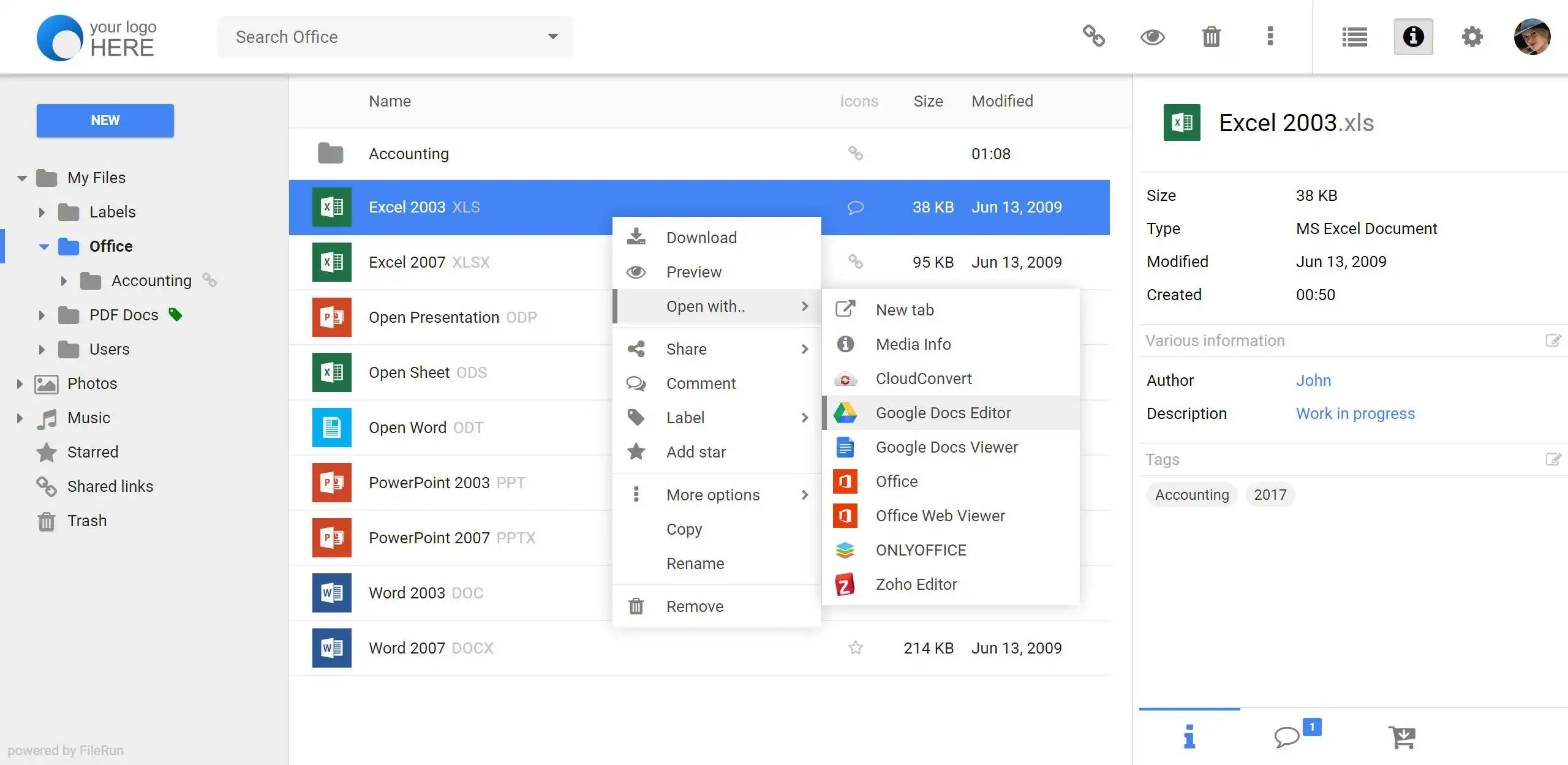This screenshot has width=1568, height=765.
Task: Select Office Web Viewer option
Action: [x=940, y=515]
